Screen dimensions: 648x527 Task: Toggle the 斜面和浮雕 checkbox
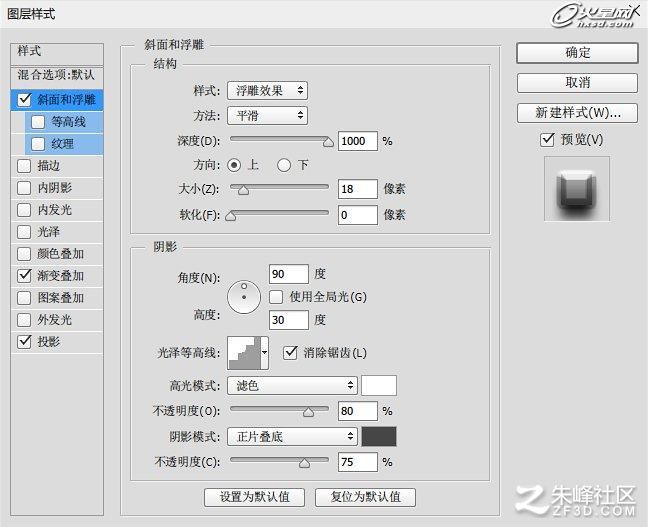click(x=24, y=99)
